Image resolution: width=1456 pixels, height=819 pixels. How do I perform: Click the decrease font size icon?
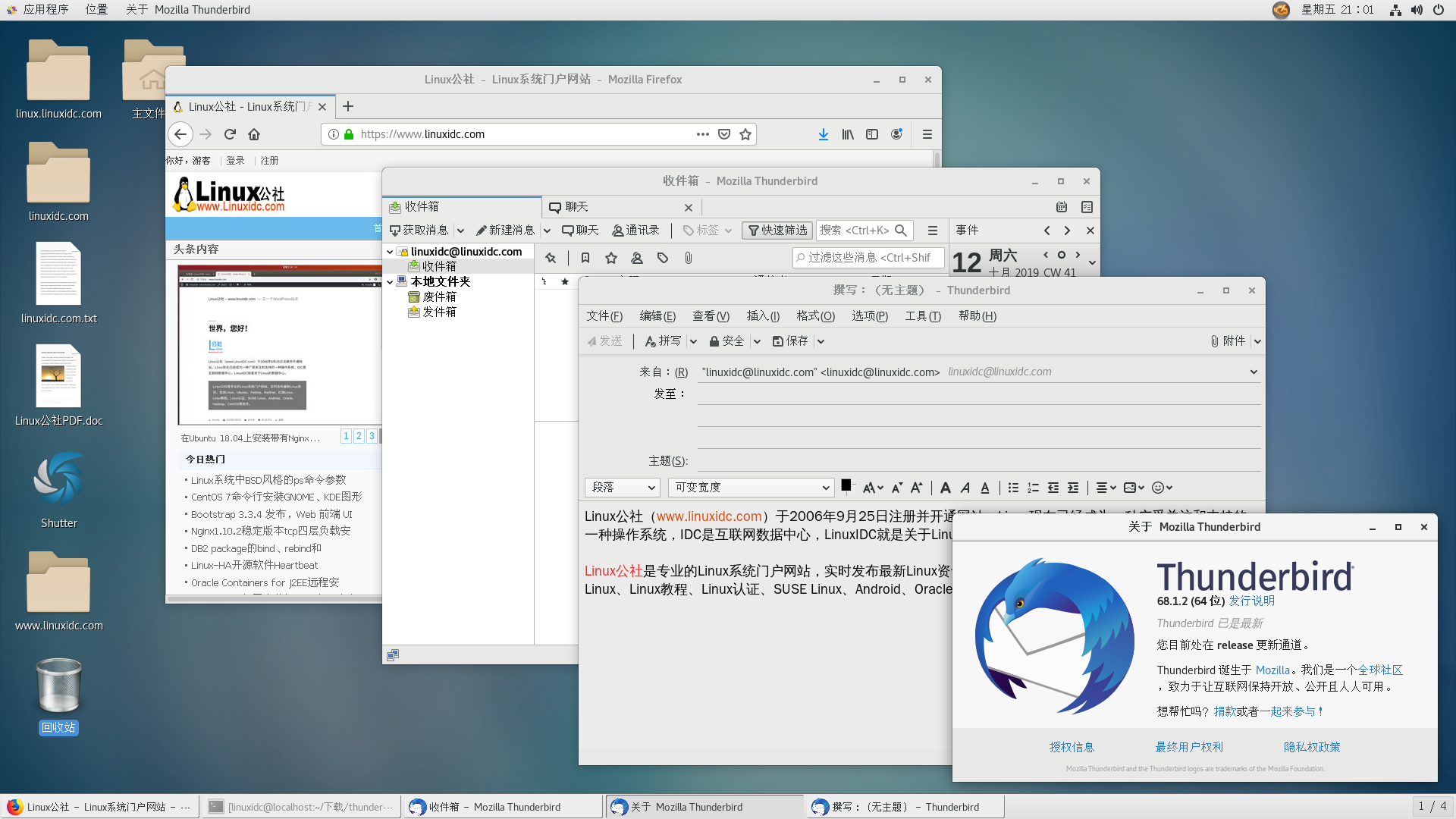tap(897, 488)
